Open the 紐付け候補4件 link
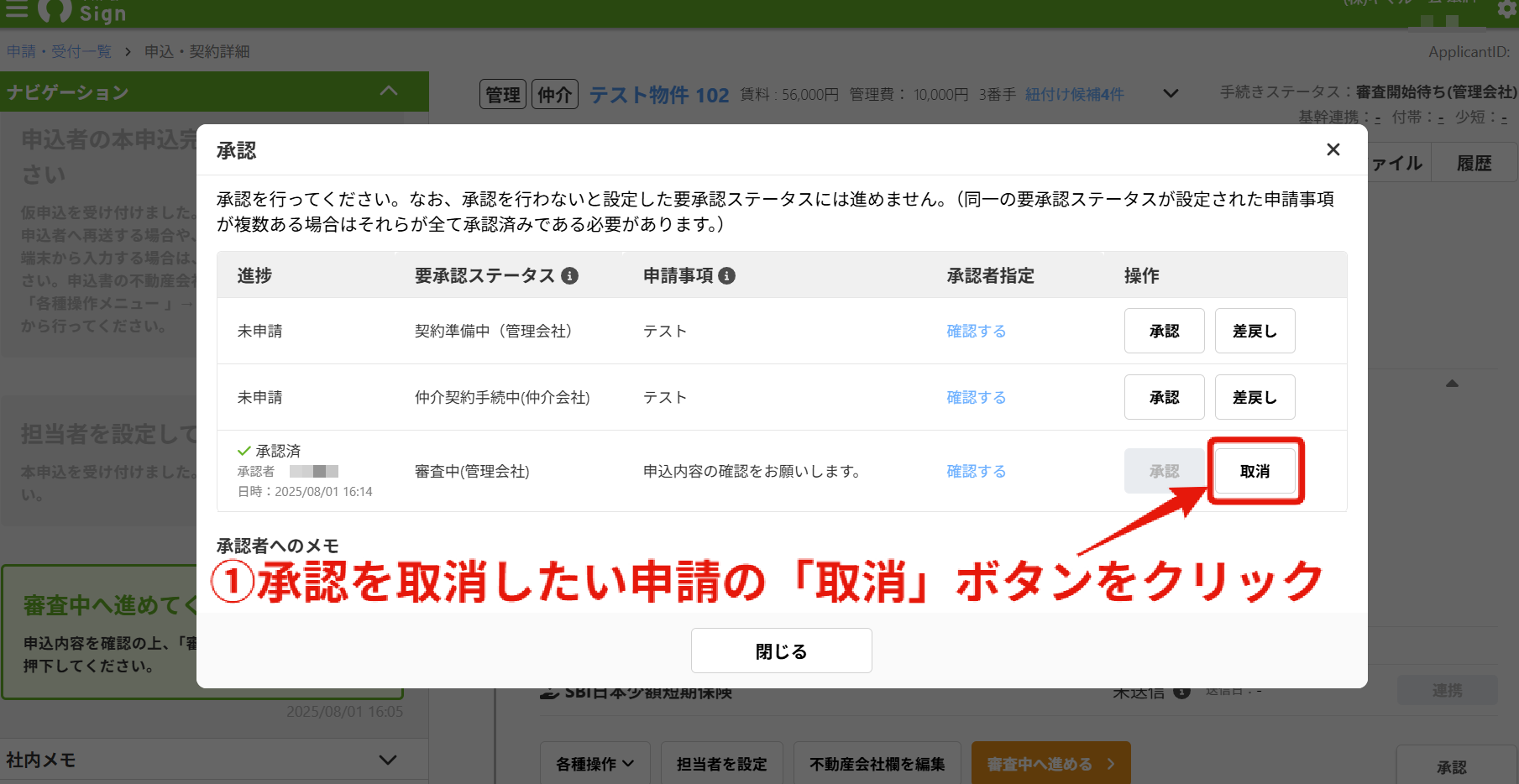 (1074, 94)
